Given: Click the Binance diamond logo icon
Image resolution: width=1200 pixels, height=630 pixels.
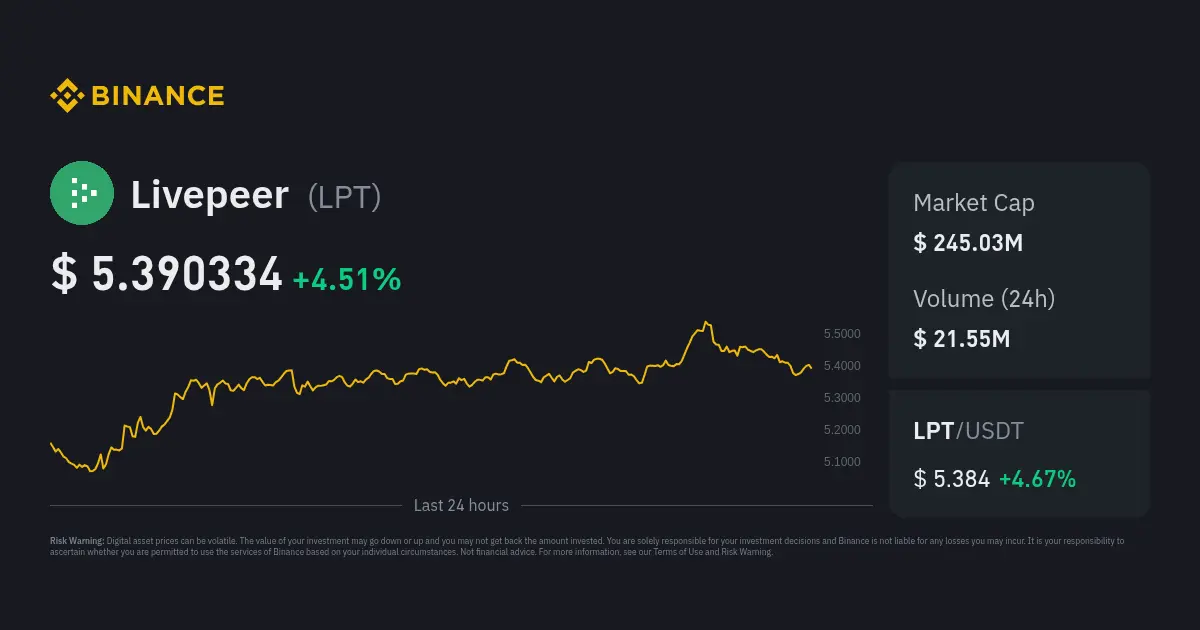Looking at the screenshot, I should [67, 96].
